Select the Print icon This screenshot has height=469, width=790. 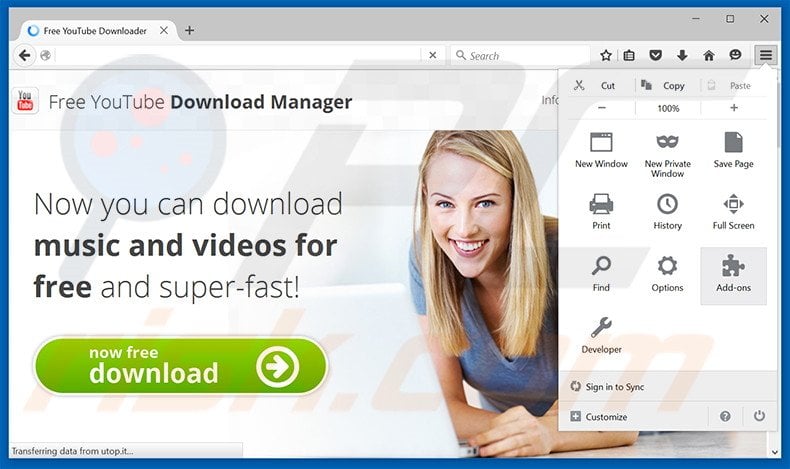601,212
